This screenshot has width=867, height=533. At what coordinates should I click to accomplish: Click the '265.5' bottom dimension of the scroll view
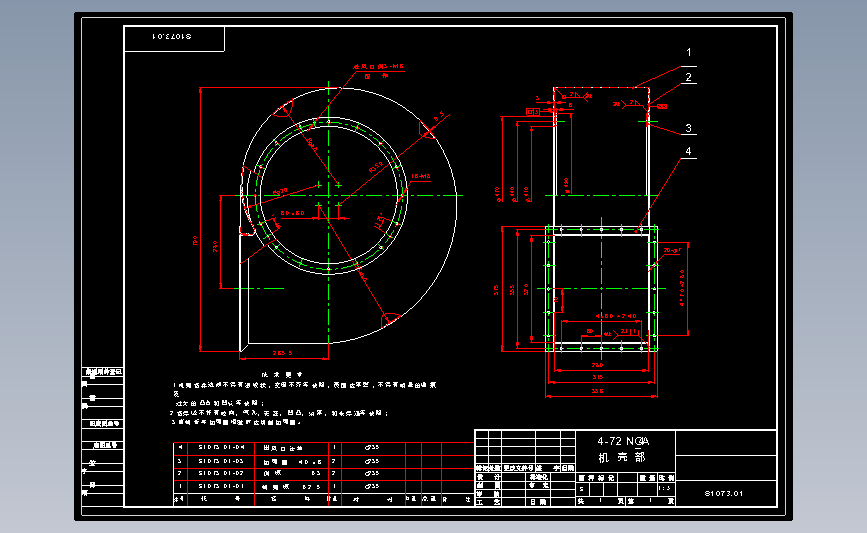point(282,353)
